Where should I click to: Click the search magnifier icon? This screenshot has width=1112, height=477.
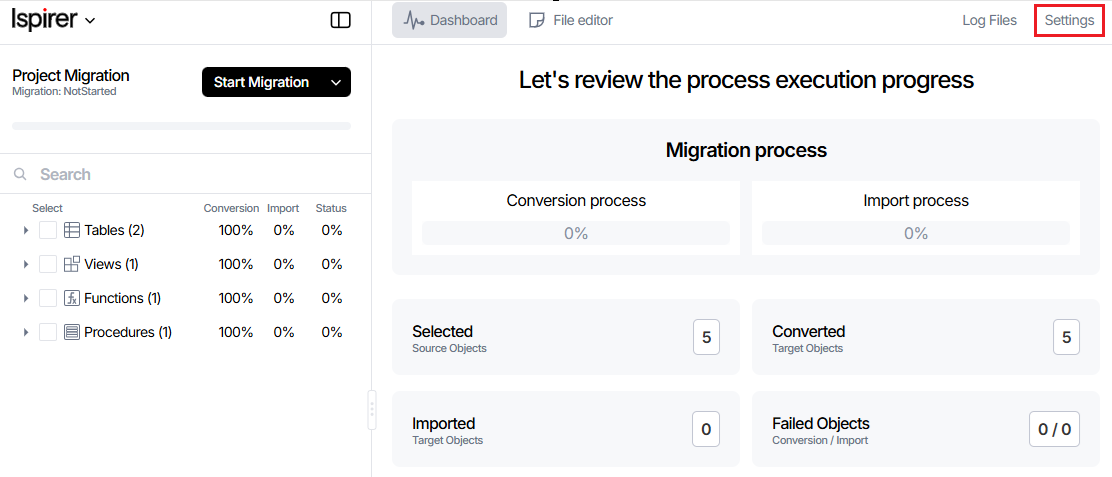point(20,174)
